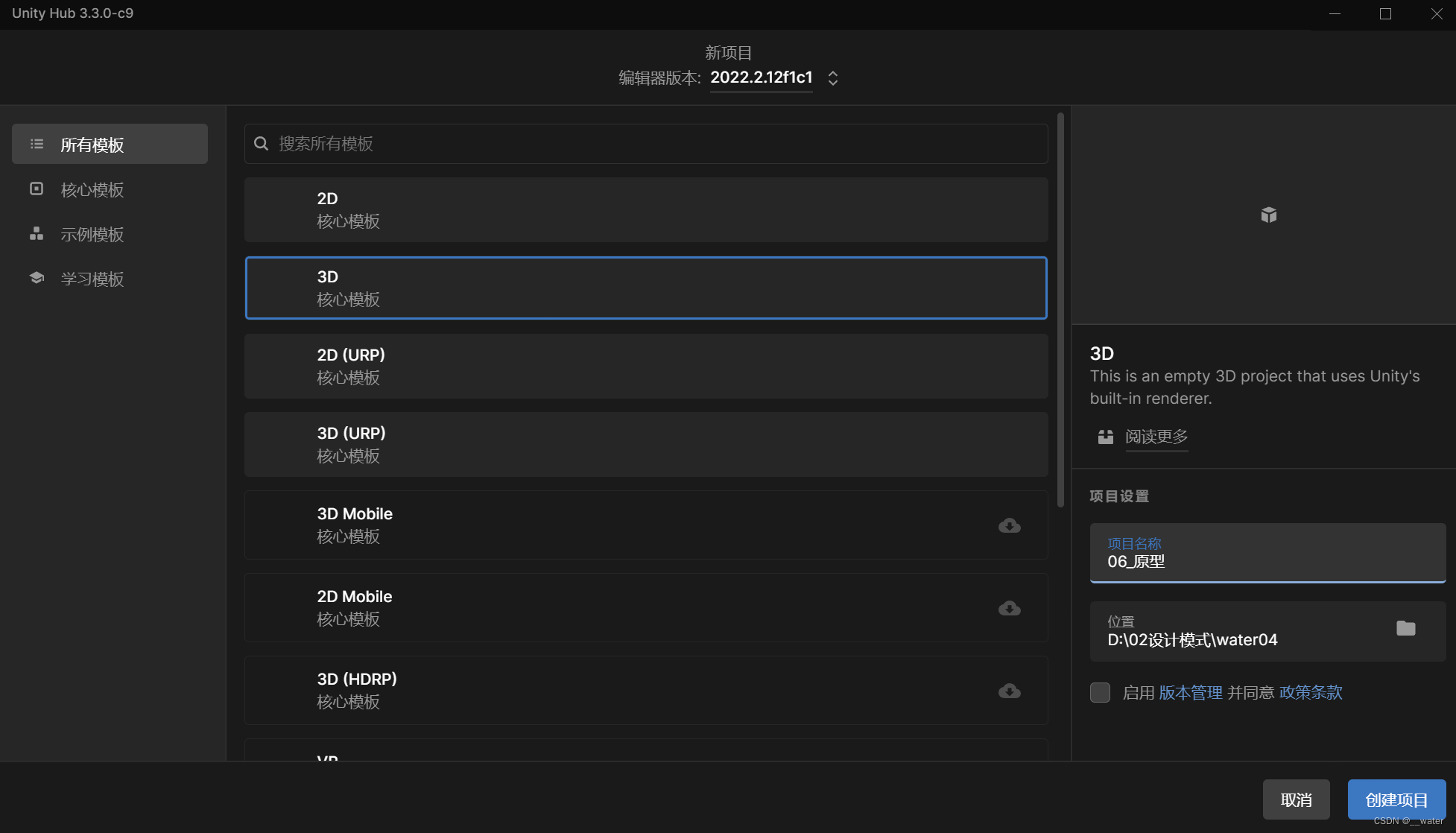Download the 2D Mobile template
Image resolution: width=1456 pixels, height=833 pixels.
[x=1010, y=608]
